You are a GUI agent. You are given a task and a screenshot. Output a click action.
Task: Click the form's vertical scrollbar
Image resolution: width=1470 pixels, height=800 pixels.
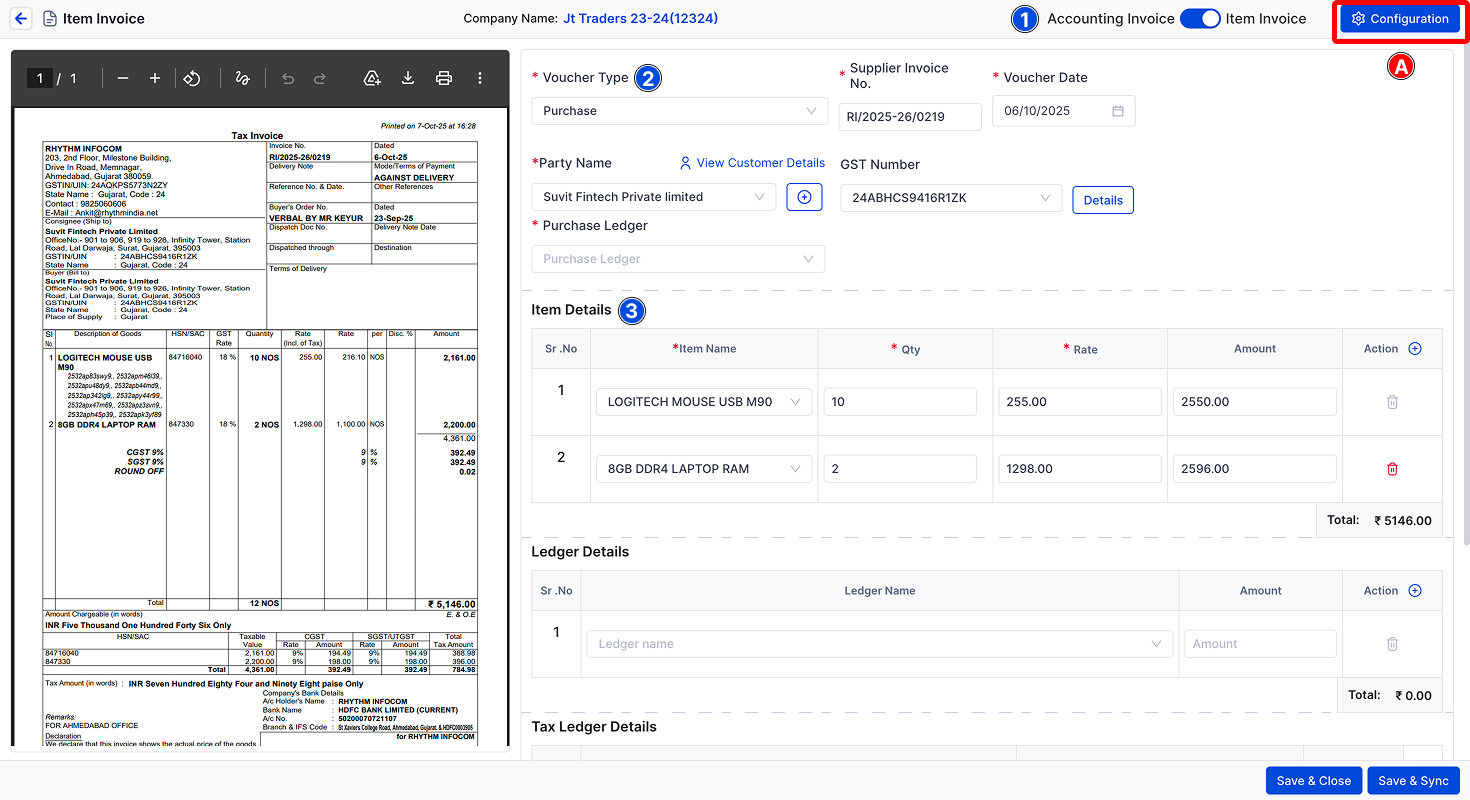1465,295
